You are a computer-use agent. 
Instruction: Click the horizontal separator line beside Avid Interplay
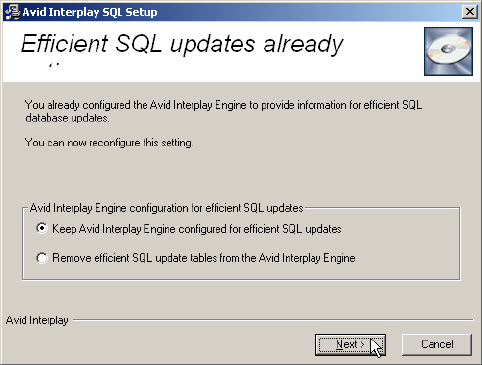click(273, 320)
